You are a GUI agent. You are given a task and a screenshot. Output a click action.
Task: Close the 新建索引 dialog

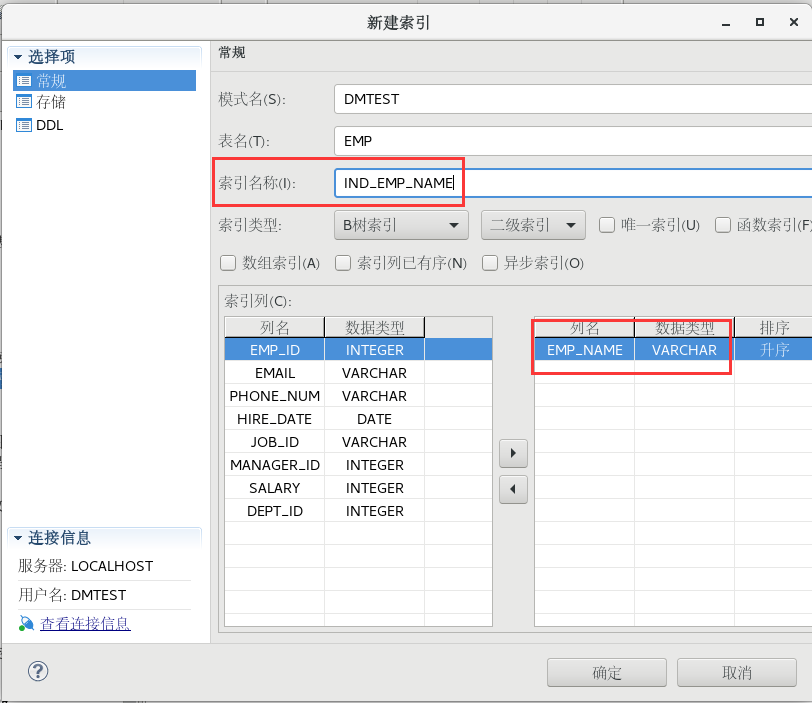click(793, 22)
